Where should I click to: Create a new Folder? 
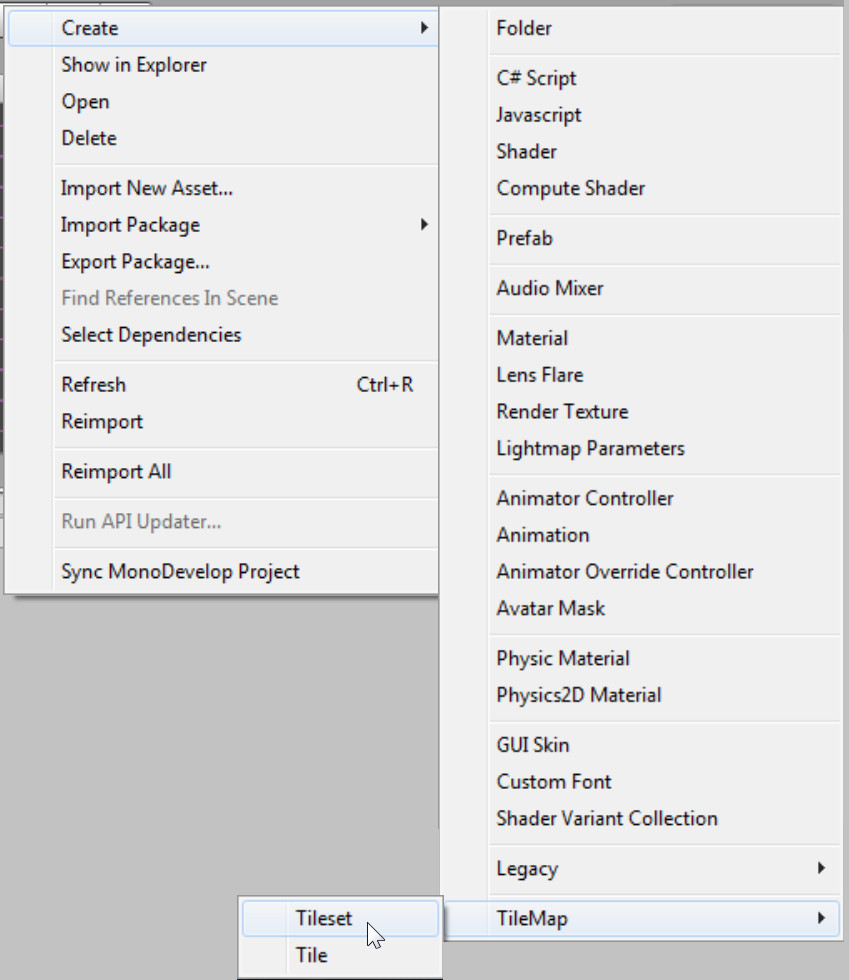[x=641, y=28]
